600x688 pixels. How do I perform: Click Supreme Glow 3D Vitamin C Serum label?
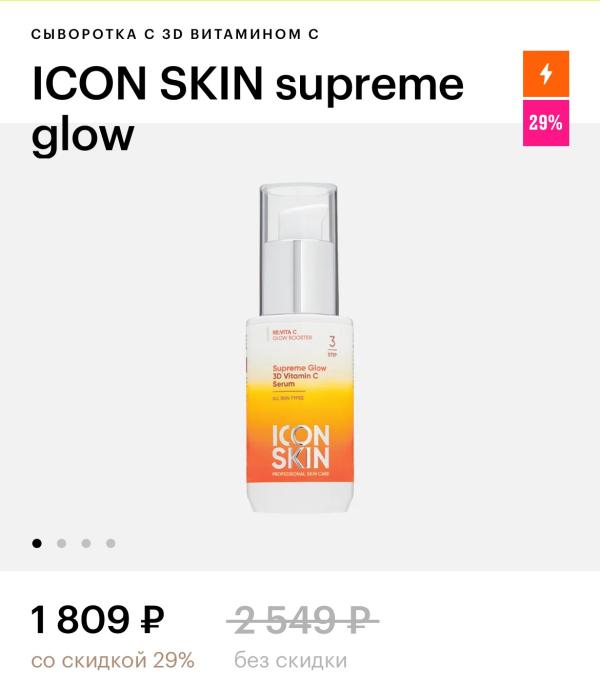point(299,376)
